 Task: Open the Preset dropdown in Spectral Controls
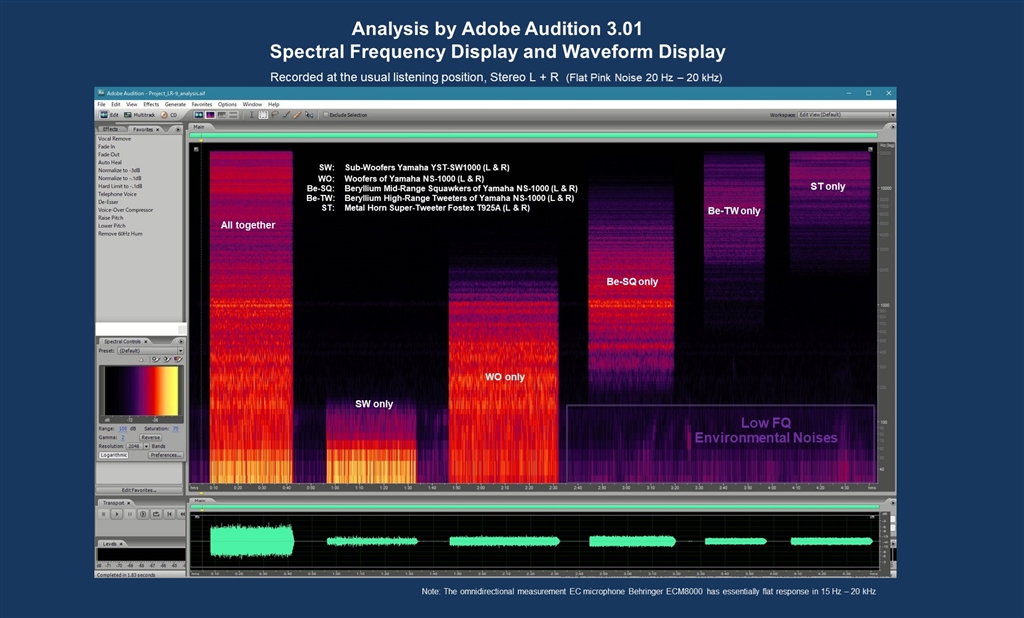click(150, 351)
